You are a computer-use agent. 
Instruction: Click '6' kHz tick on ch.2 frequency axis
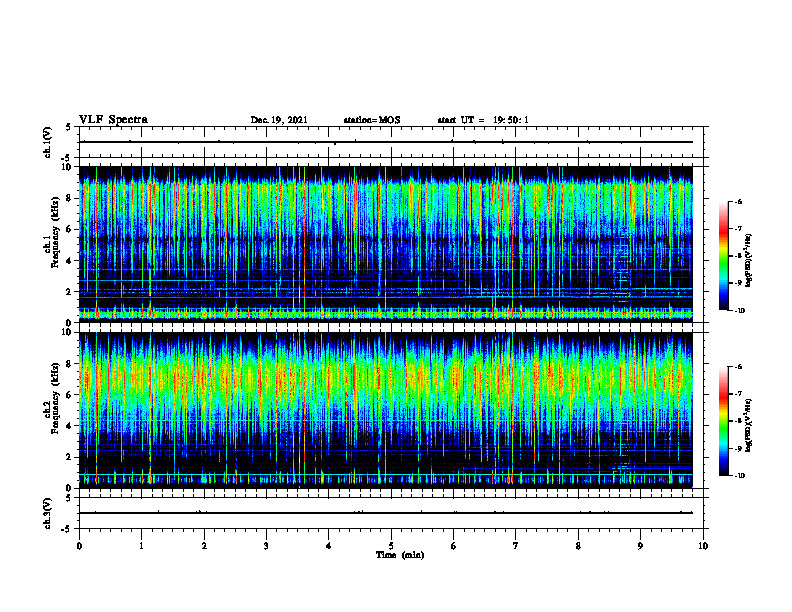click(x=70, y=395)
